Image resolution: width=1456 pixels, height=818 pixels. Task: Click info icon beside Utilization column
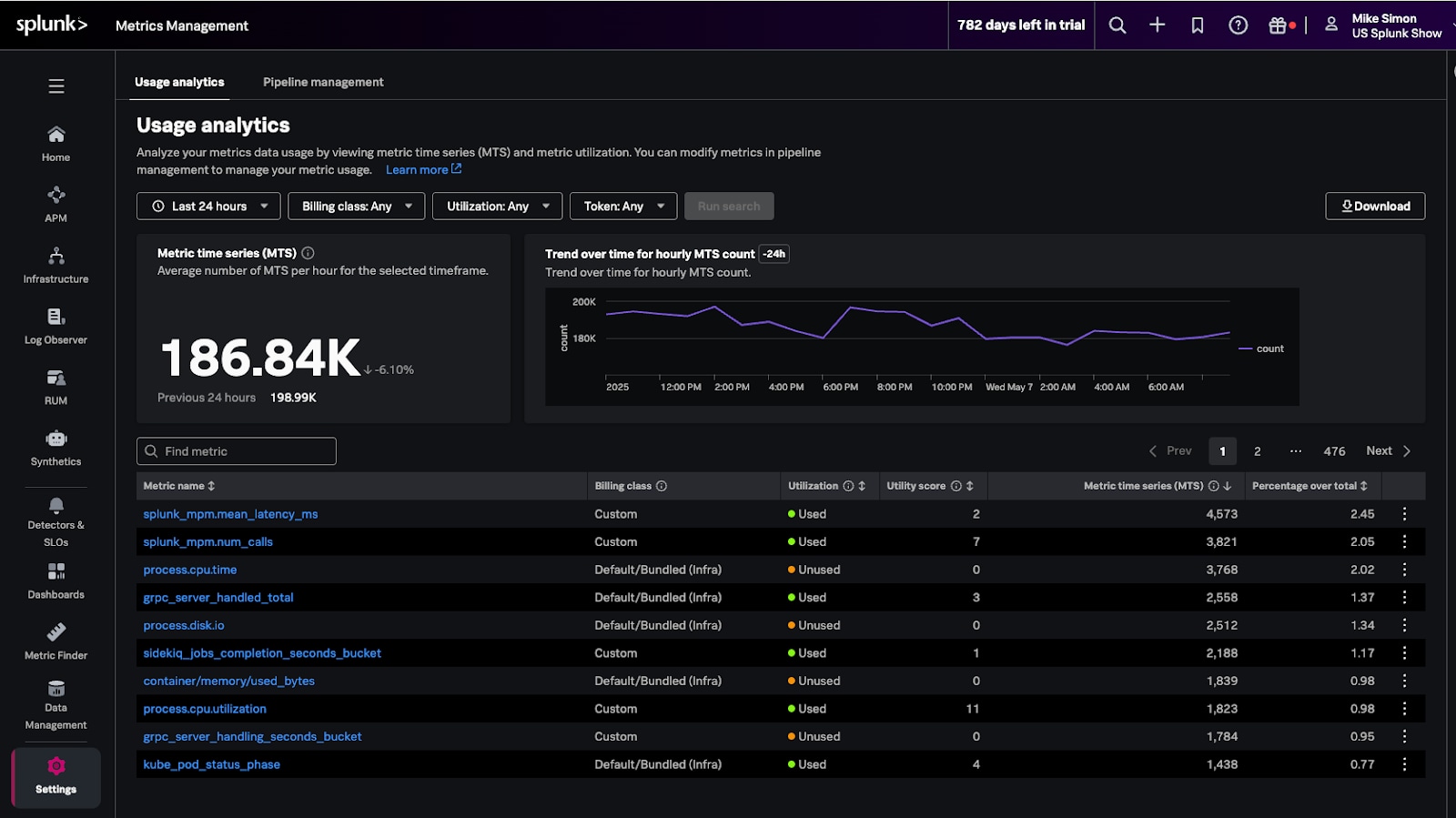pos(848,486)
